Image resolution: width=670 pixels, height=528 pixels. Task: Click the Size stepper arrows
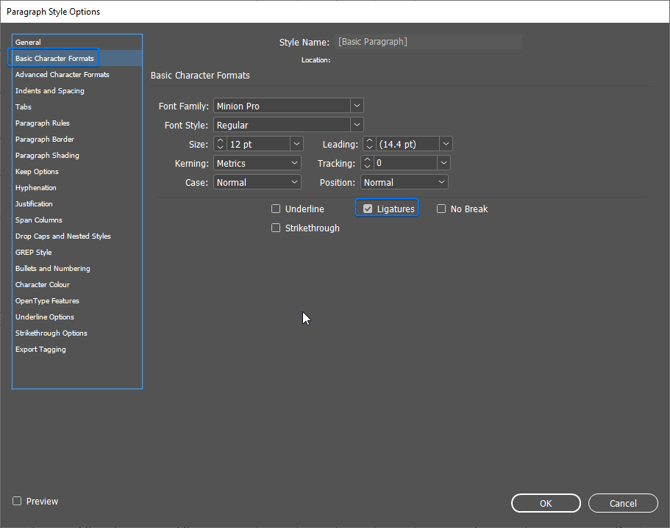(x=221, y=144)
